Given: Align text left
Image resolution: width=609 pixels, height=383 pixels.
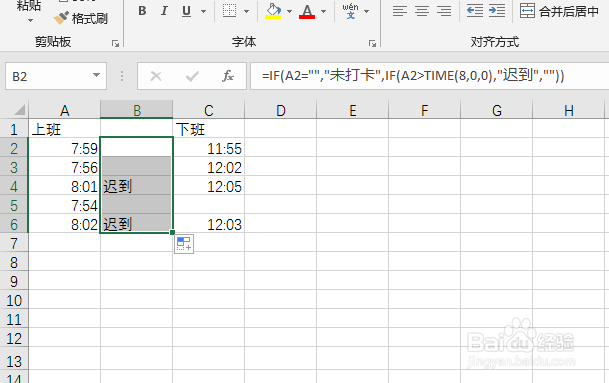Looking at the screenshot, I should 400,11.
